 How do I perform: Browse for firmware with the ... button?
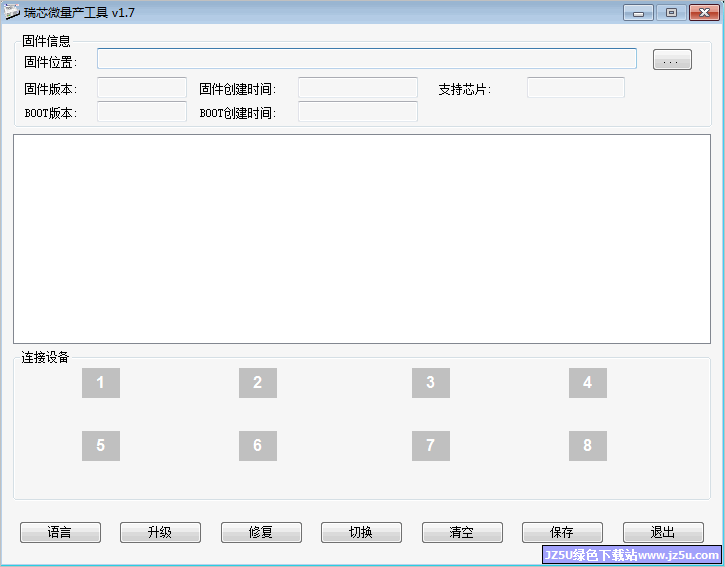pyautogui.click(x=672, y=60)
